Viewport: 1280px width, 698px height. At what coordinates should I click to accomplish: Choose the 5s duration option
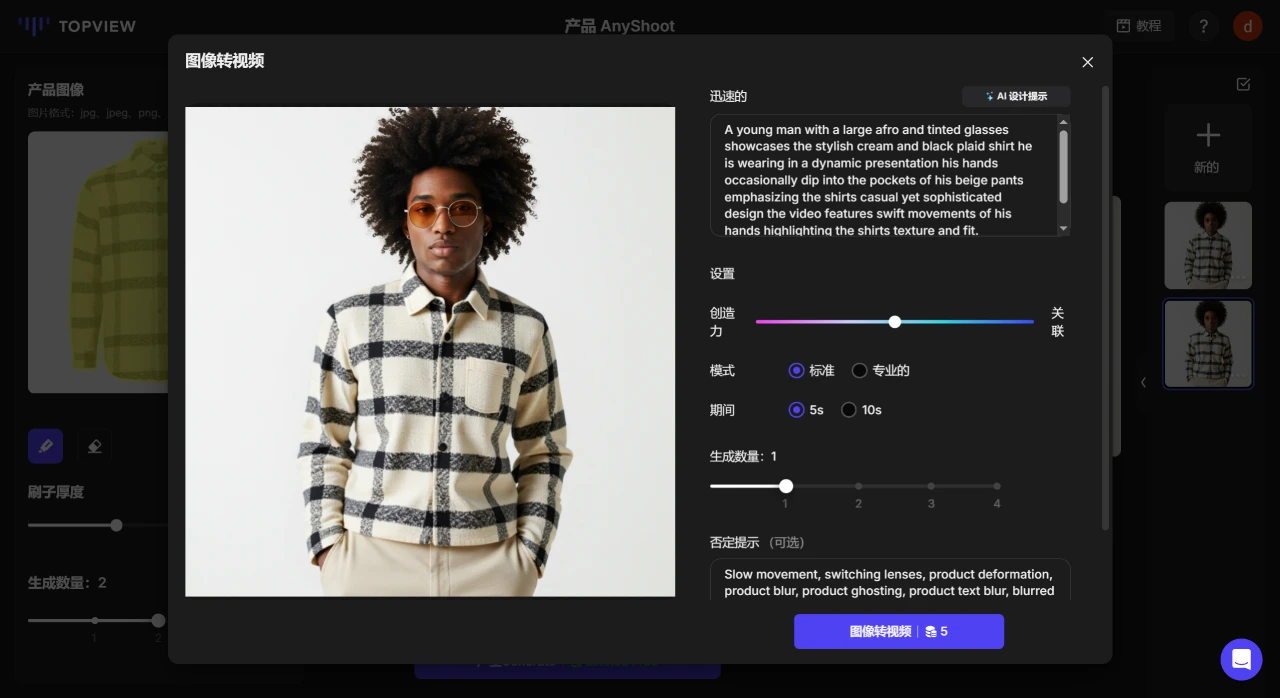click(796, 410)
